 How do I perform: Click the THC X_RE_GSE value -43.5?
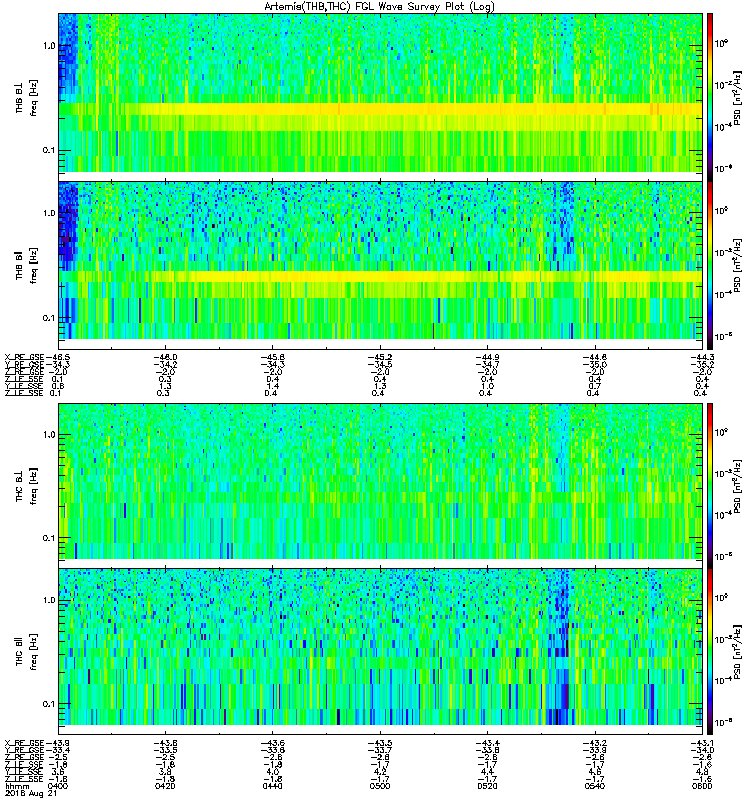[380, 743]
